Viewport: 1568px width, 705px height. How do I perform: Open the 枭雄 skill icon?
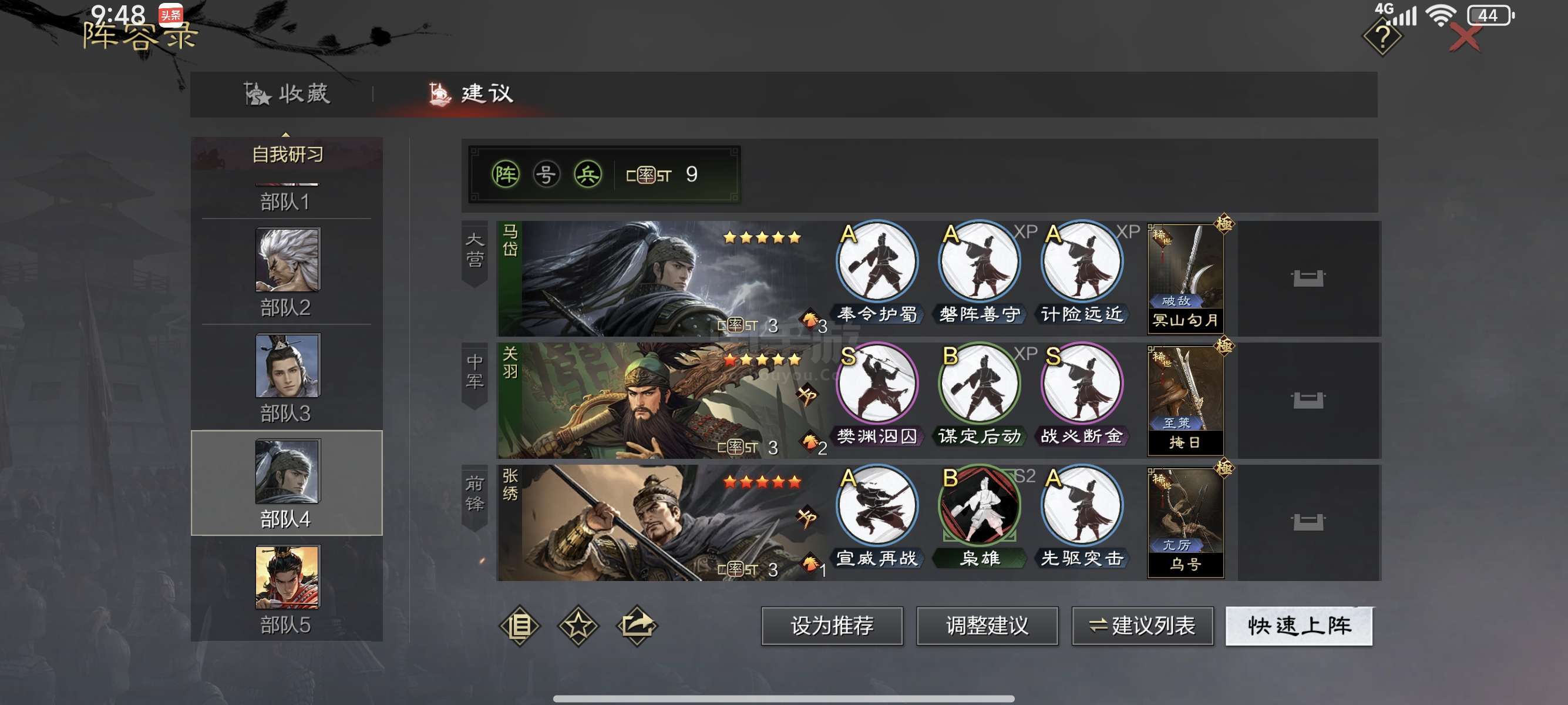tap(980, 505)
